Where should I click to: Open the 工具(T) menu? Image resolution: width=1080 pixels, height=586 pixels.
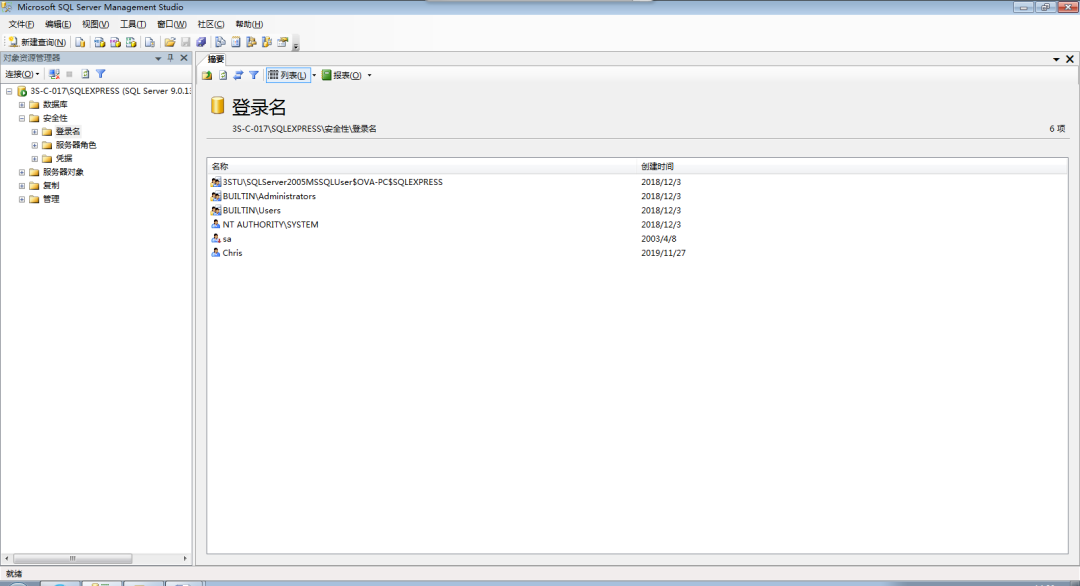tap(133, 24)
